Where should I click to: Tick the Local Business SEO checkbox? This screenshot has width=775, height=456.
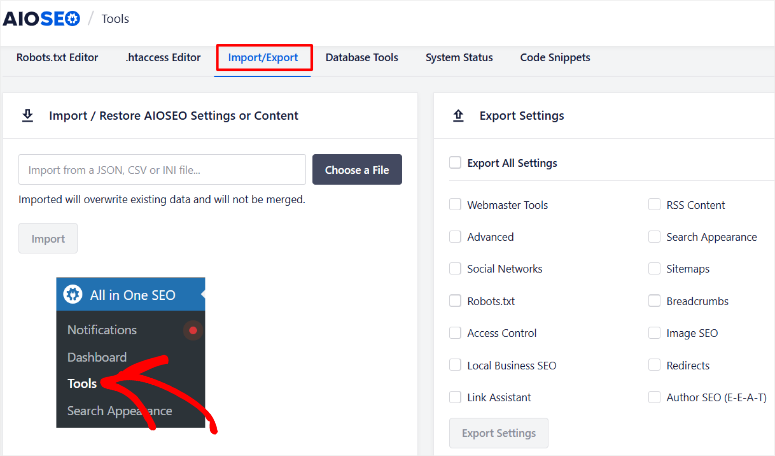[x=455, y=365]
